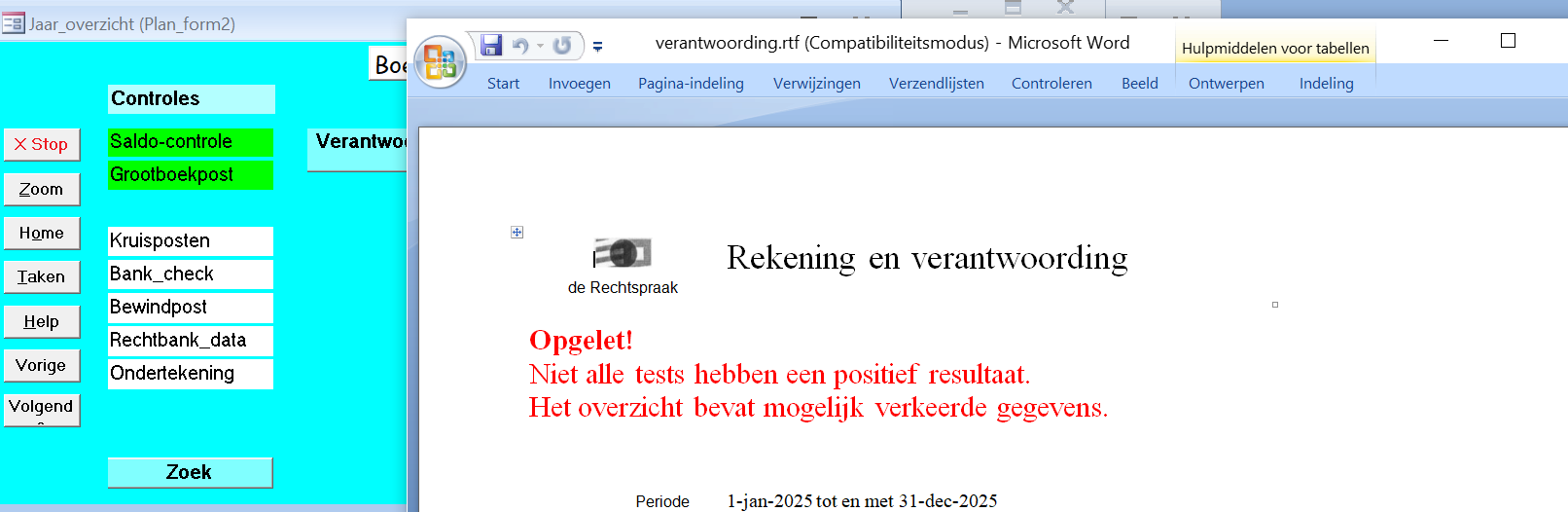Open the Start ribbon tab

(503, 84)
